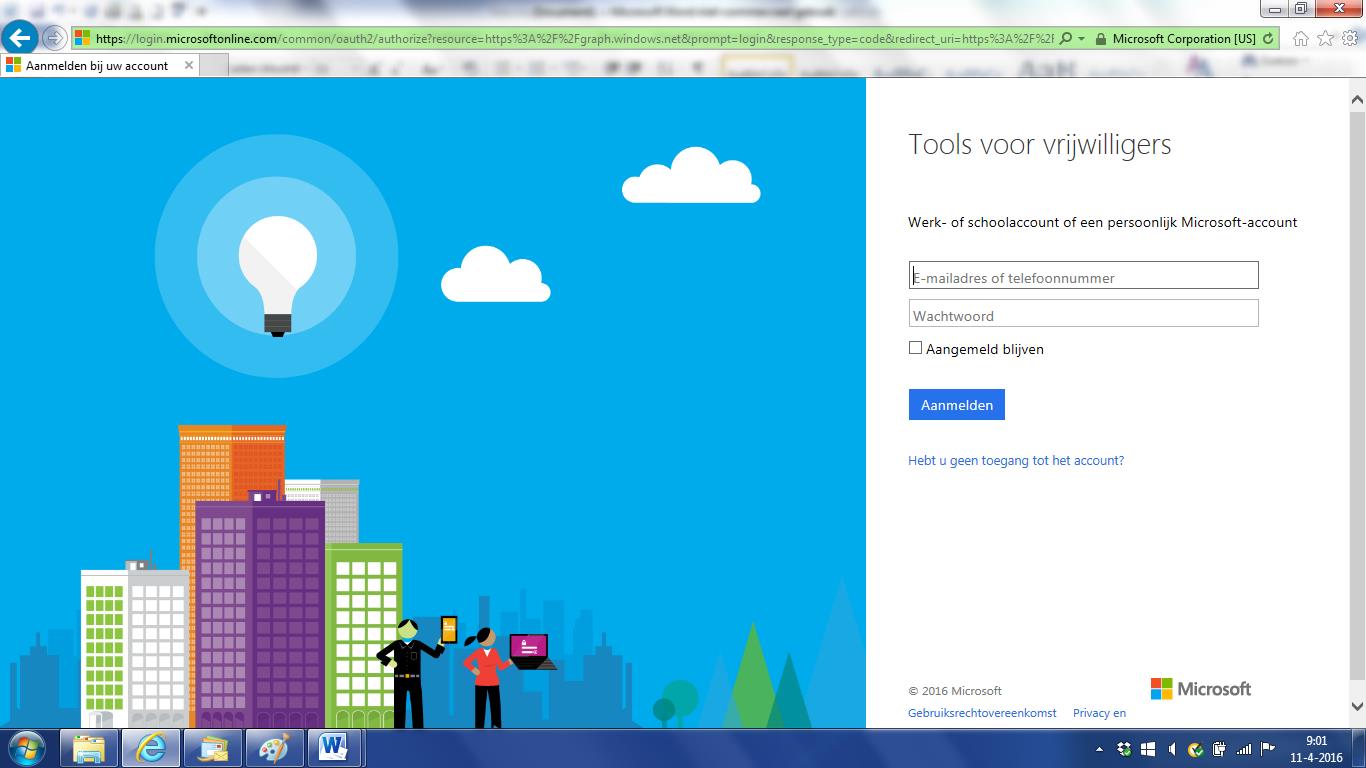The height and width of the screenshot is (768, 1366).
Task: Click the Norton security tray icon
Action: coord(1196,749)
